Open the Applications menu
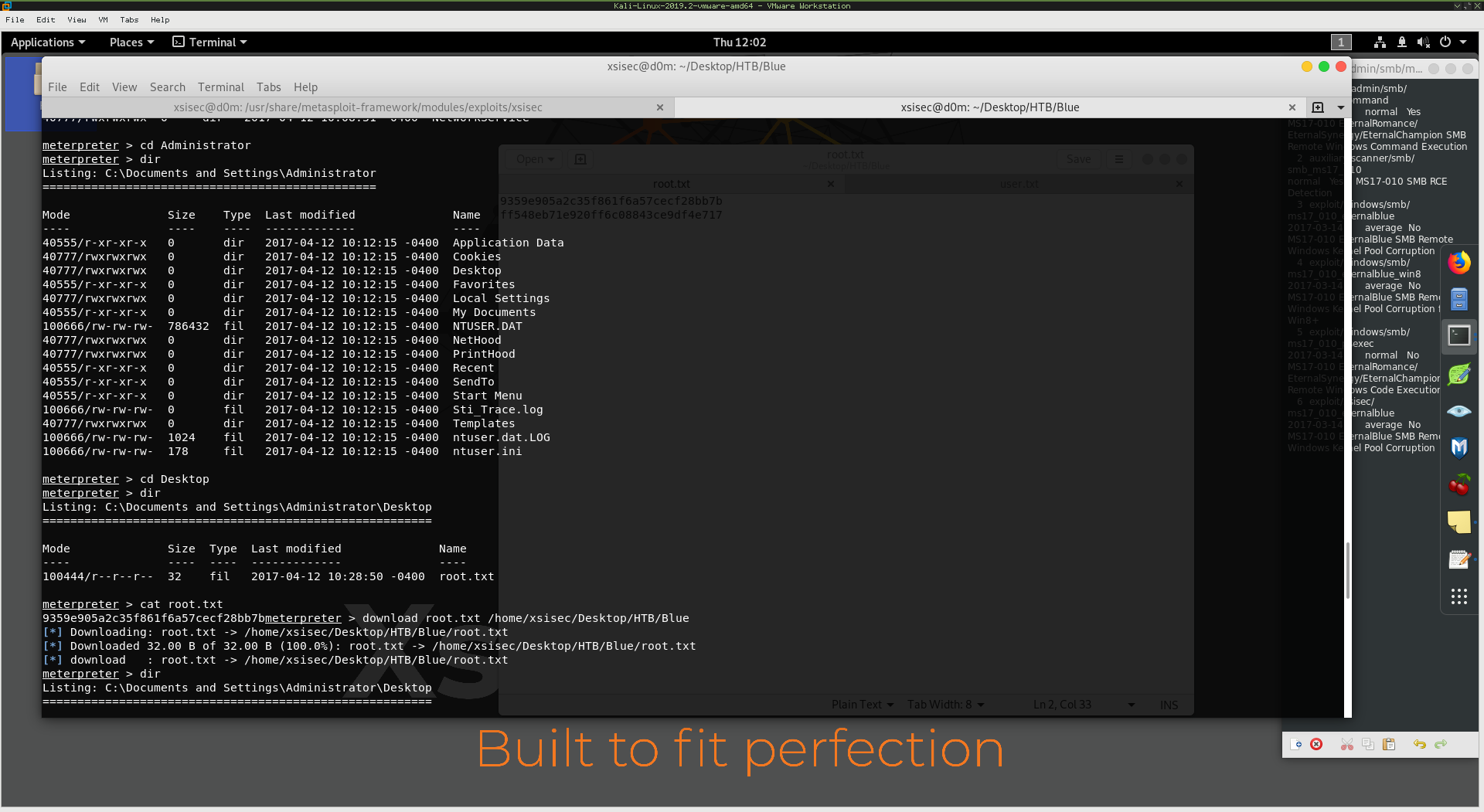 pyautogui.click(x=48, y=42)
